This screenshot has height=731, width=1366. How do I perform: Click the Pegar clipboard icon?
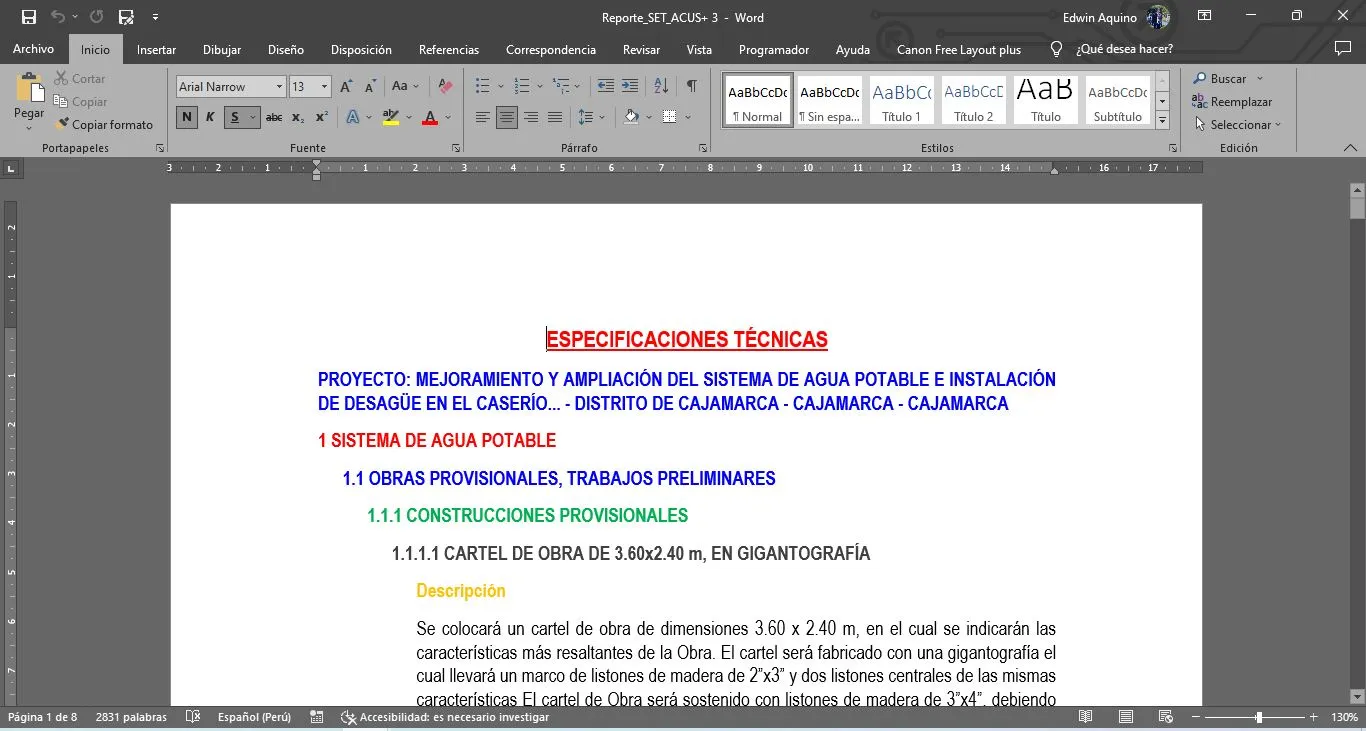29,89
